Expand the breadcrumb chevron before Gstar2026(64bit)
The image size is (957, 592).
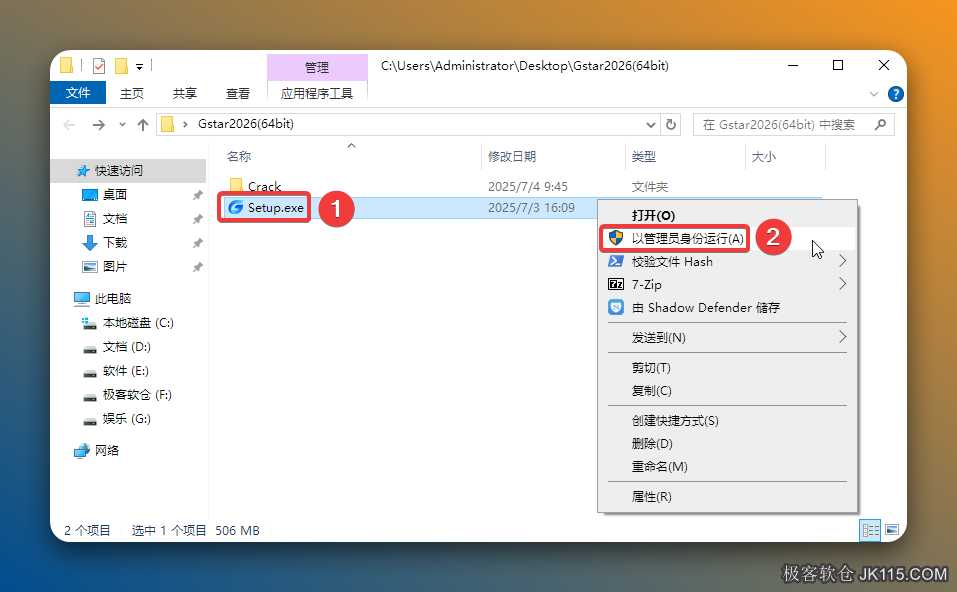pyautogui.click(x=184, y=125)
